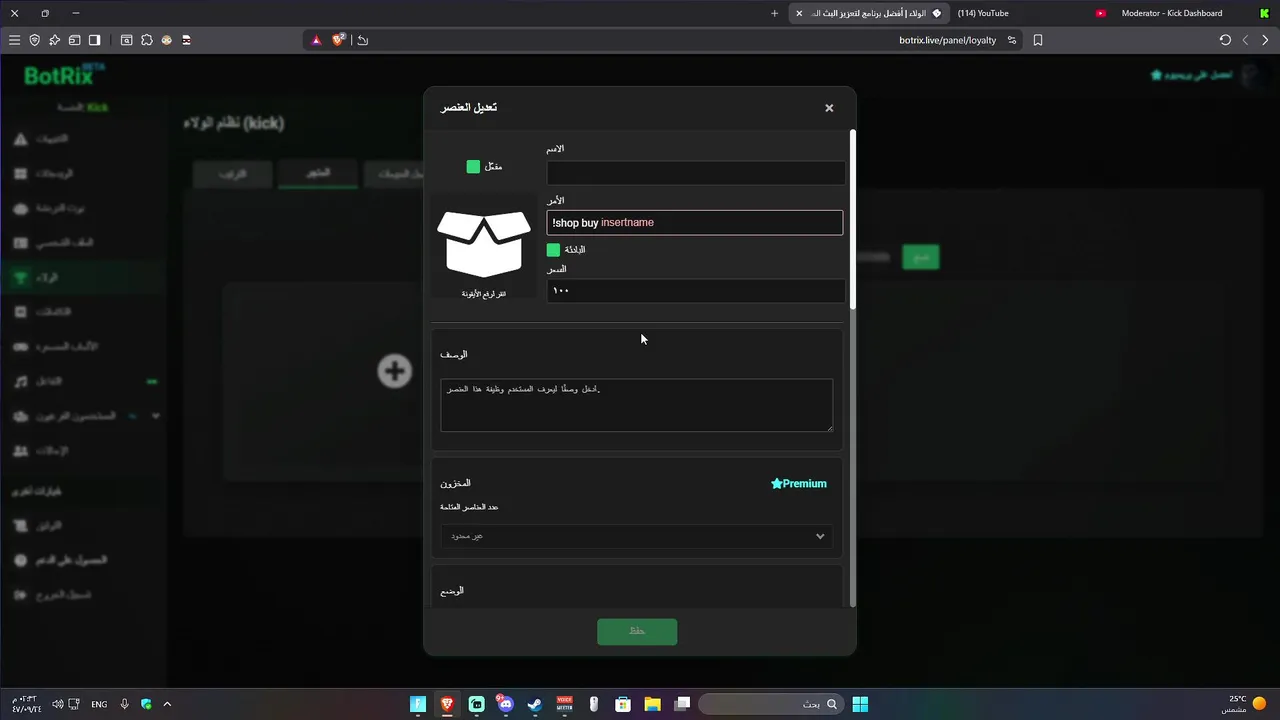Open Discord from the taskbar
Screen dimensions: 1280x720
505,704
